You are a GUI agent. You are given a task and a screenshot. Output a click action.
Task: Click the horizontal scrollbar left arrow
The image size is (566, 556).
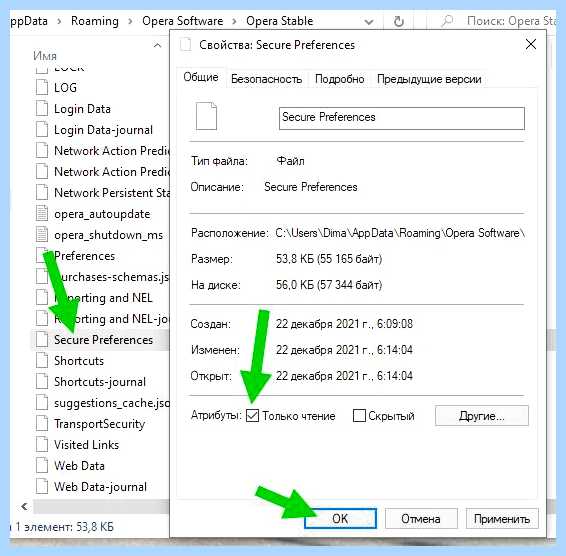point(25,506)
